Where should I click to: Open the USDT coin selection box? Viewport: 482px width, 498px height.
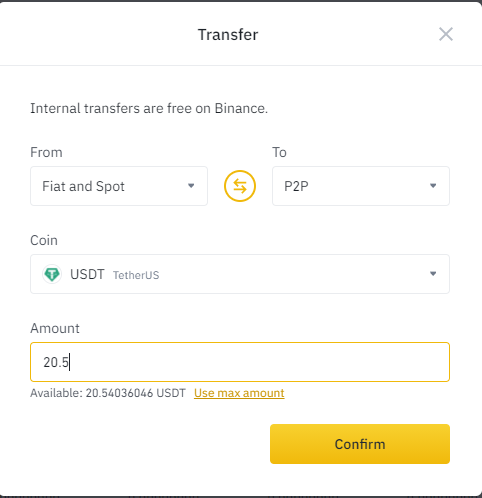[x=240, y=274]
